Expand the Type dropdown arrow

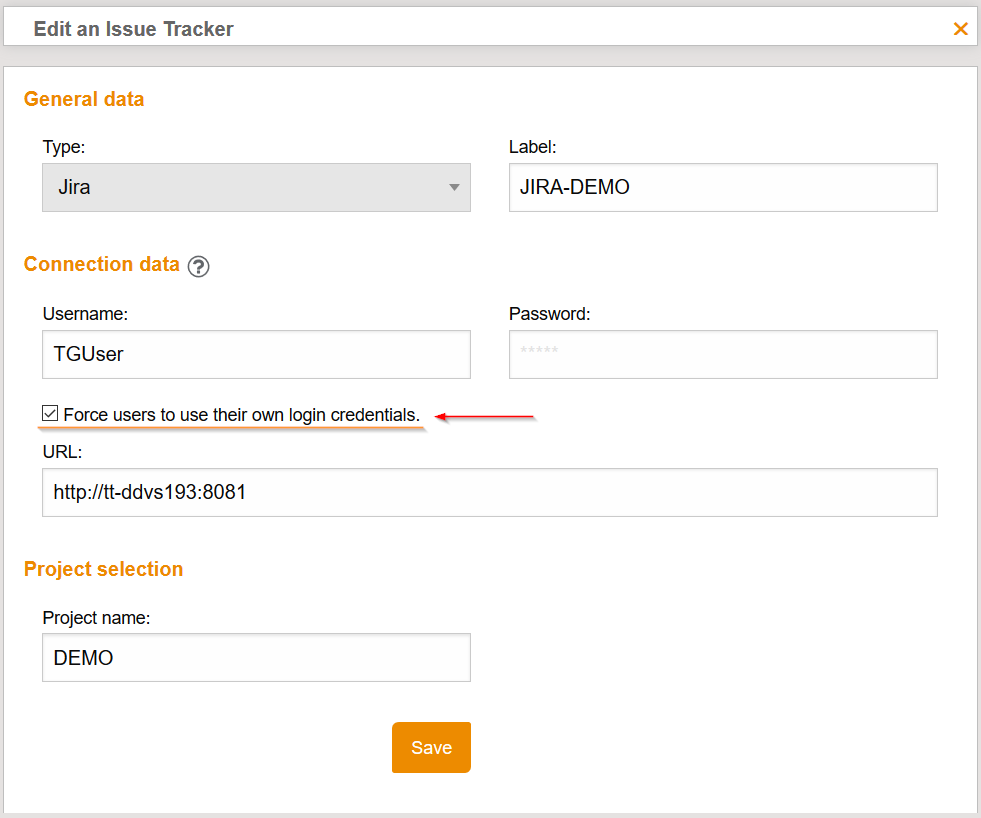pyautogui.click(x=454, y=187)
